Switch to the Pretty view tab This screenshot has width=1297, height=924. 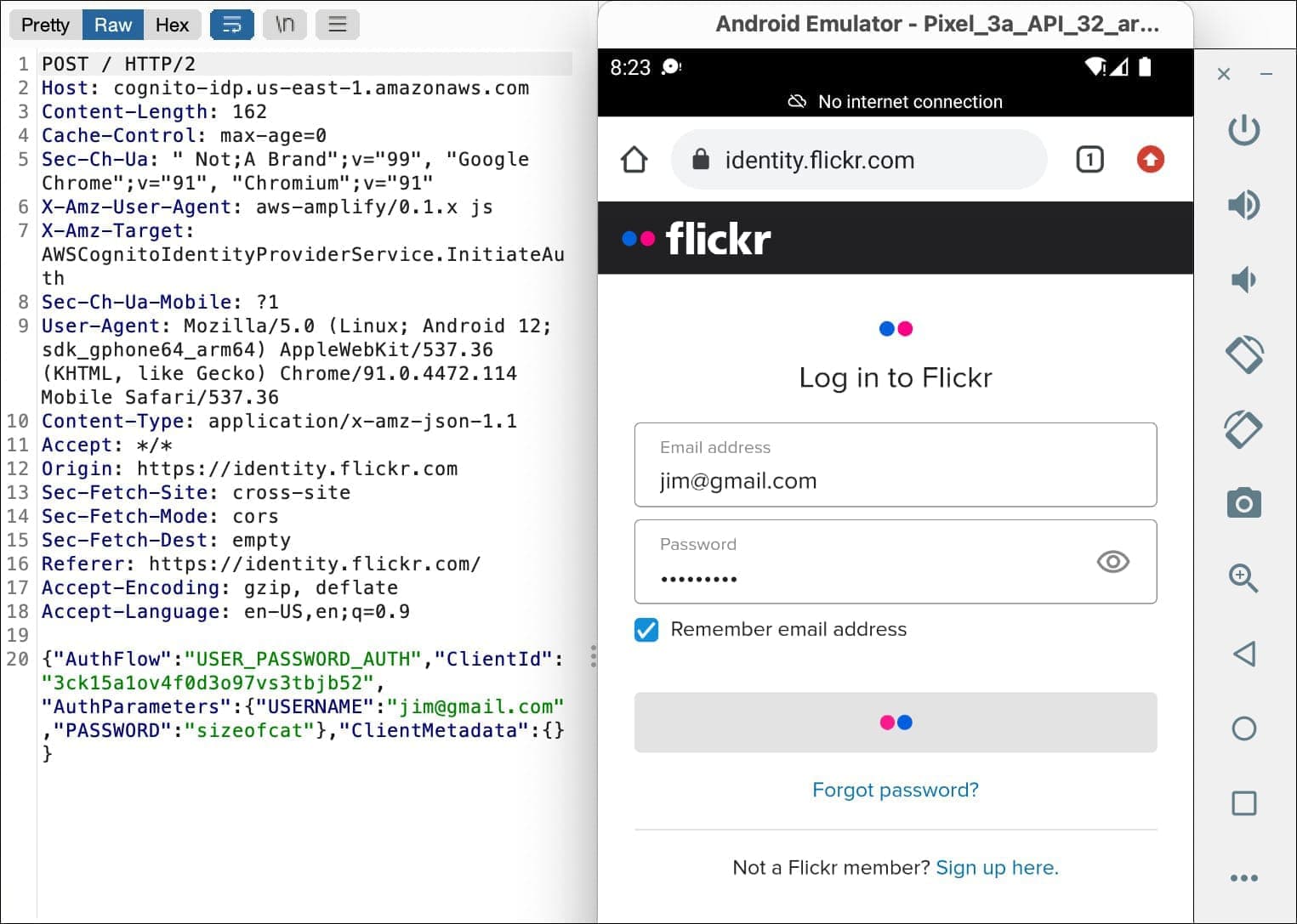pos(45,25)
